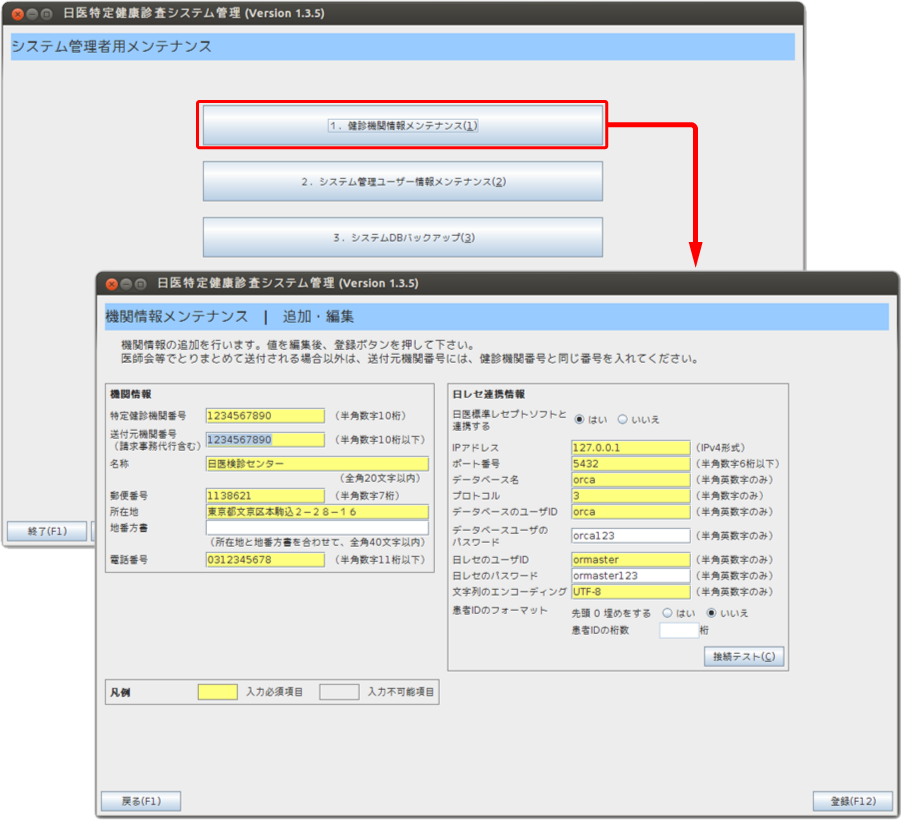901x821 pixels.
Task: Open システムDBバックアップ(3) button
Action: coord(402,237)
